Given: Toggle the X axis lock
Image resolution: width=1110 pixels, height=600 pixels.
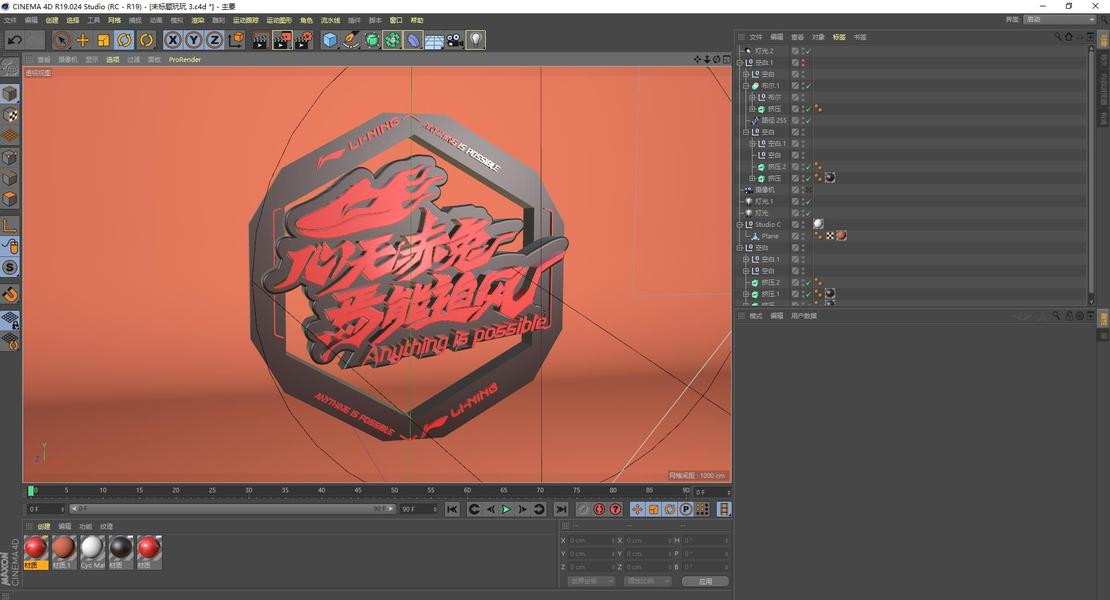Looking at the screenshot, I should (x=173, y=40).
